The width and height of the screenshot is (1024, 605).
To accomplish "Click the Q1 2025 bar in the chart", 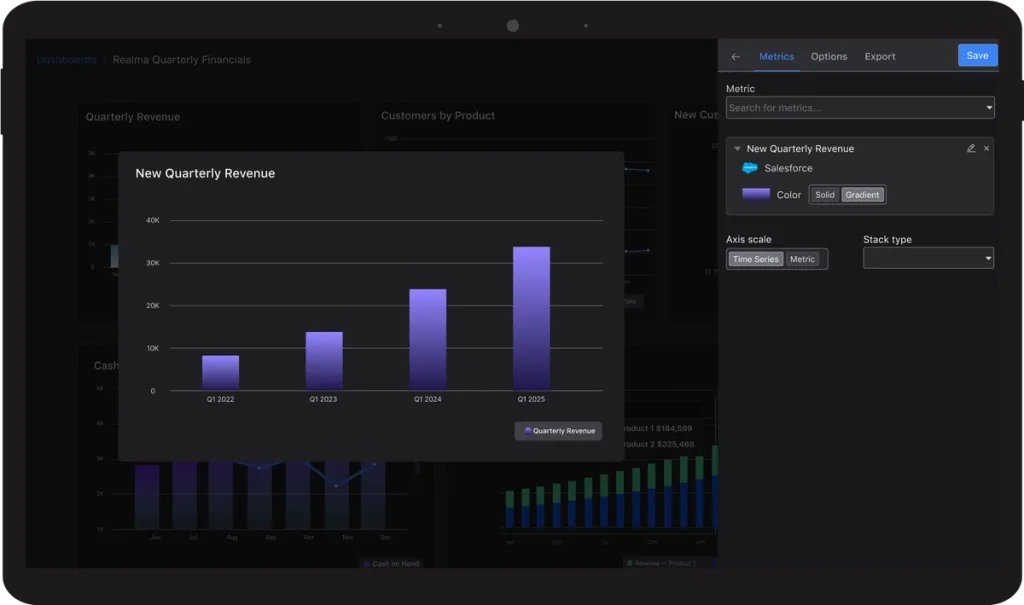I will coord(531,318).
